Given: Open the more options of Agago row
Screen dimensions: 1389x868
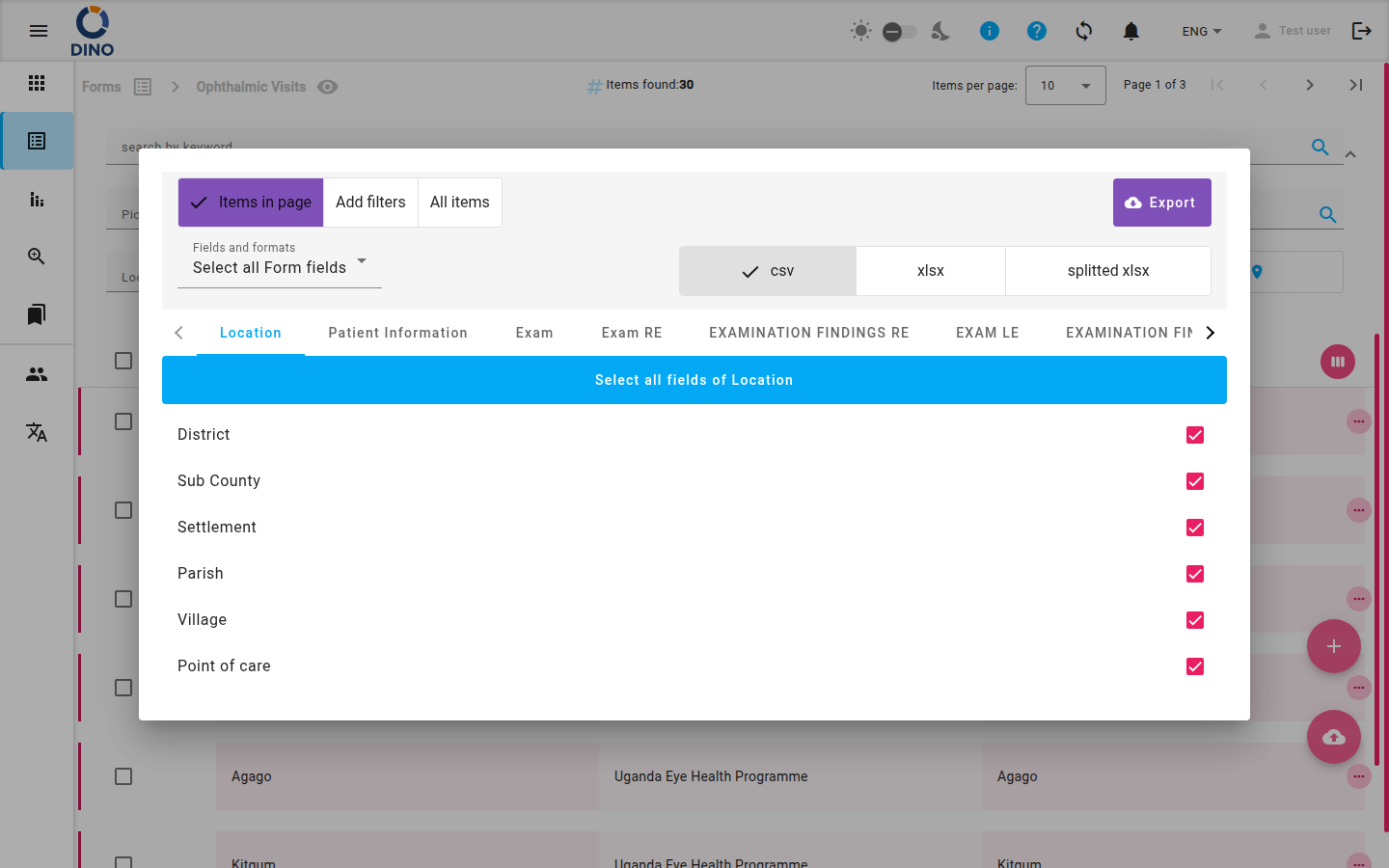Looking at the screenshot, I should tap(1359, 776).
